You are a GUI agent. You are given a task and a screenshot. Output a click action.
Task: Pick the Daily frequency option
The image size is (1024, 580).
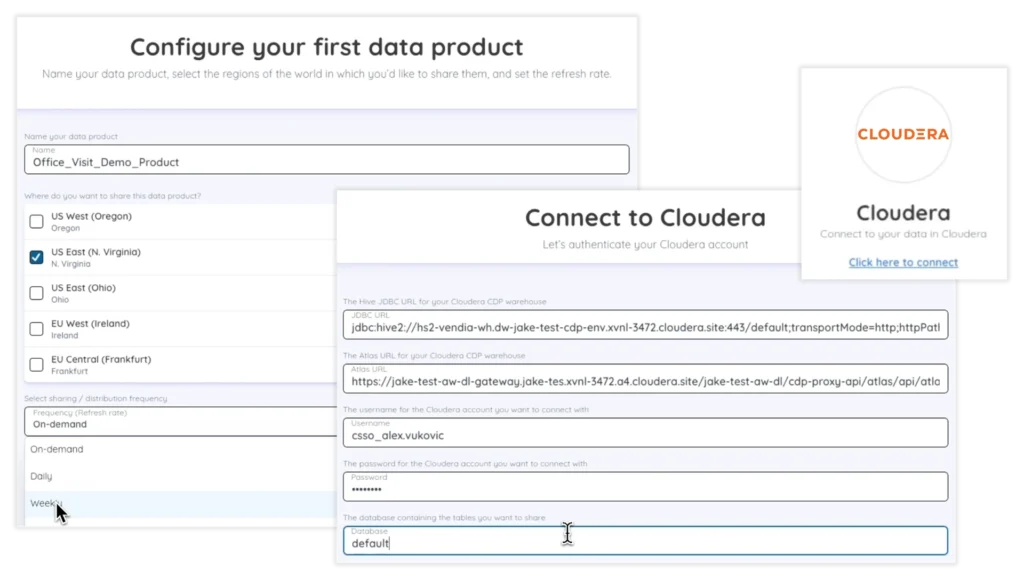(41, 477)
